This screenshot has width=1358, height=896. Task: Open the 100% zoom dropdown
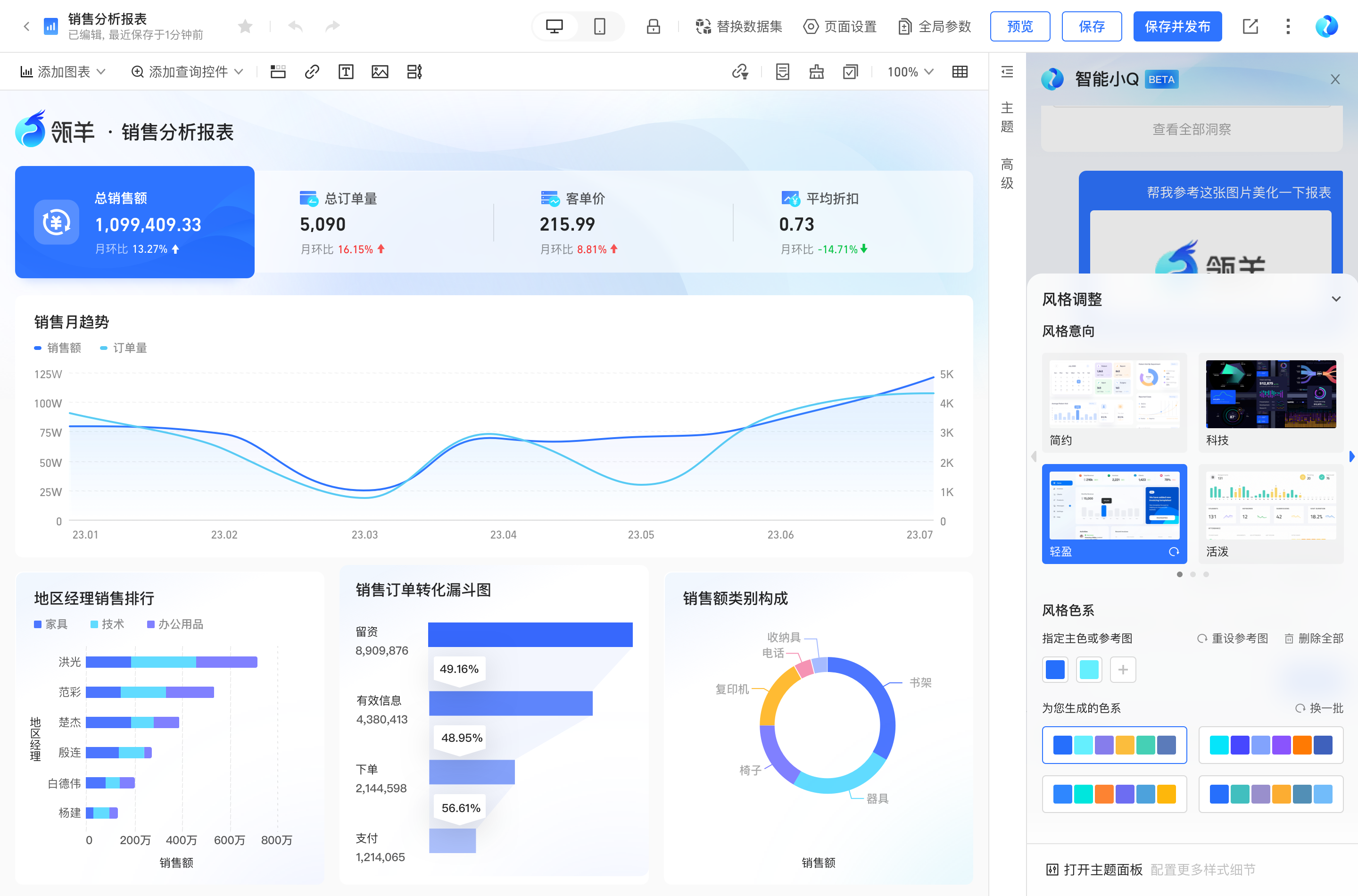(910, 71)
